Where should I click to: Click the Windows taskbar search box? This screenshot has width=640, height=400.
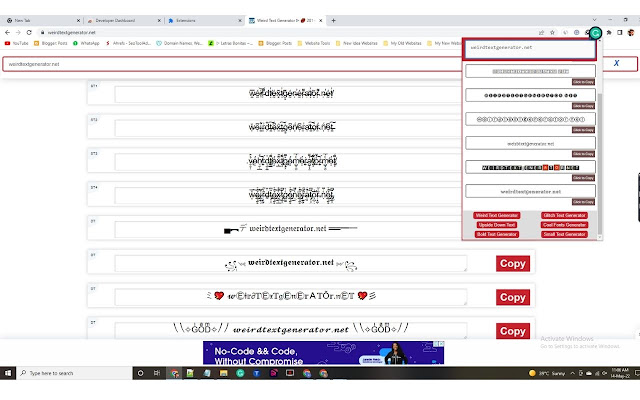click(74, 373)
